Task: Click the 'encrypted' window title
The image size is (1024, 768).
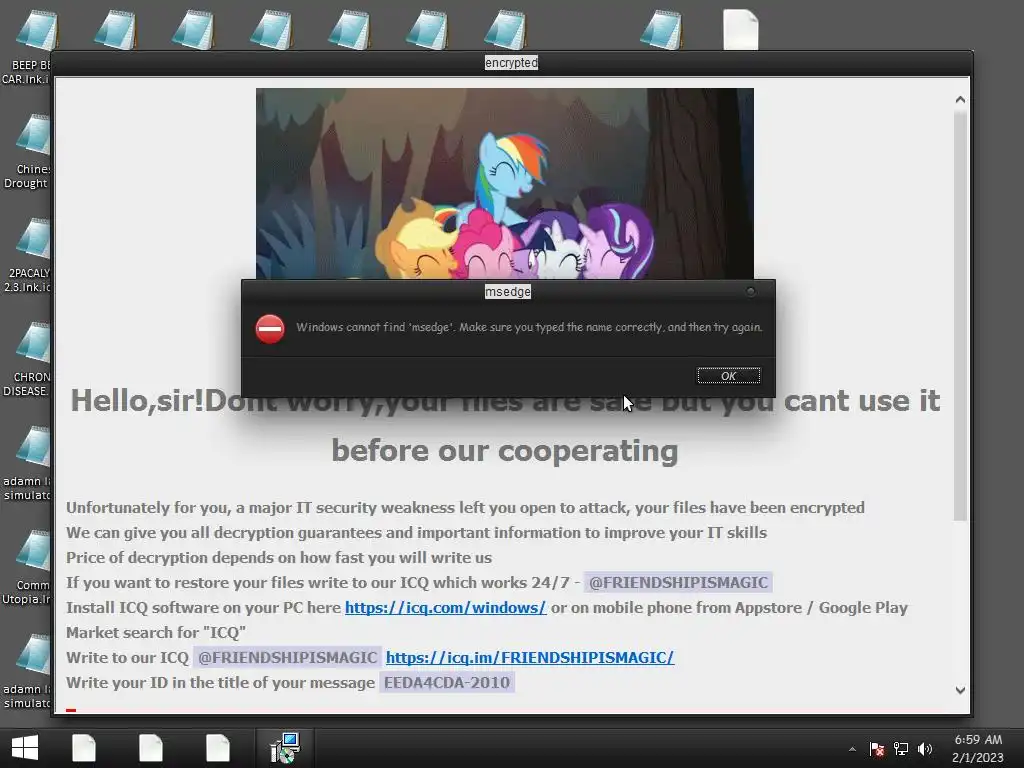Action: [x=511, y=63]
